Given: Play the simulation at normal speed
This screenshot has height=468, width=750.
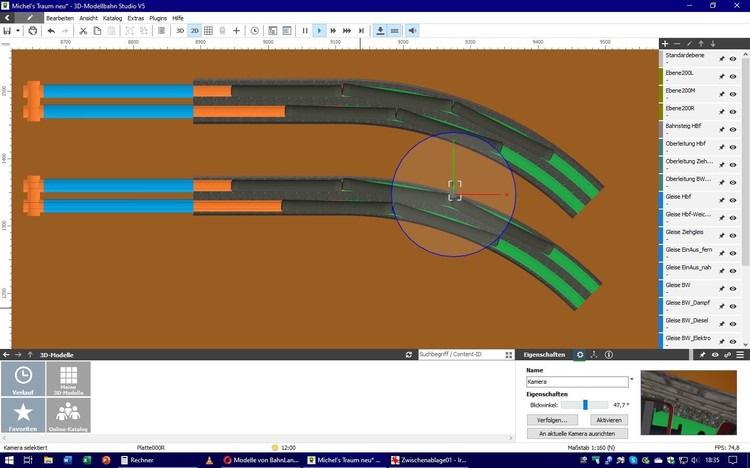Looking at the screenshot, I should [x=319, y=31].
